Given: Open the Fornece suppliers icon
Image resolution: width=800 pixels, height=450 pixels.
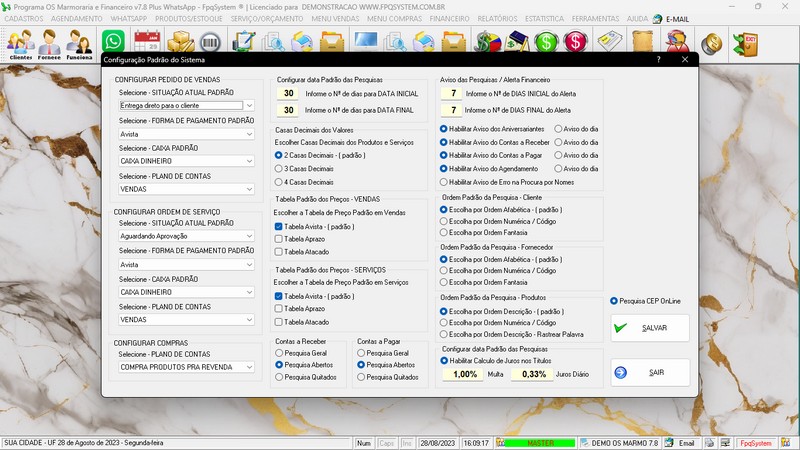Looking at the screenshot, I should click(x=49, y=44).
